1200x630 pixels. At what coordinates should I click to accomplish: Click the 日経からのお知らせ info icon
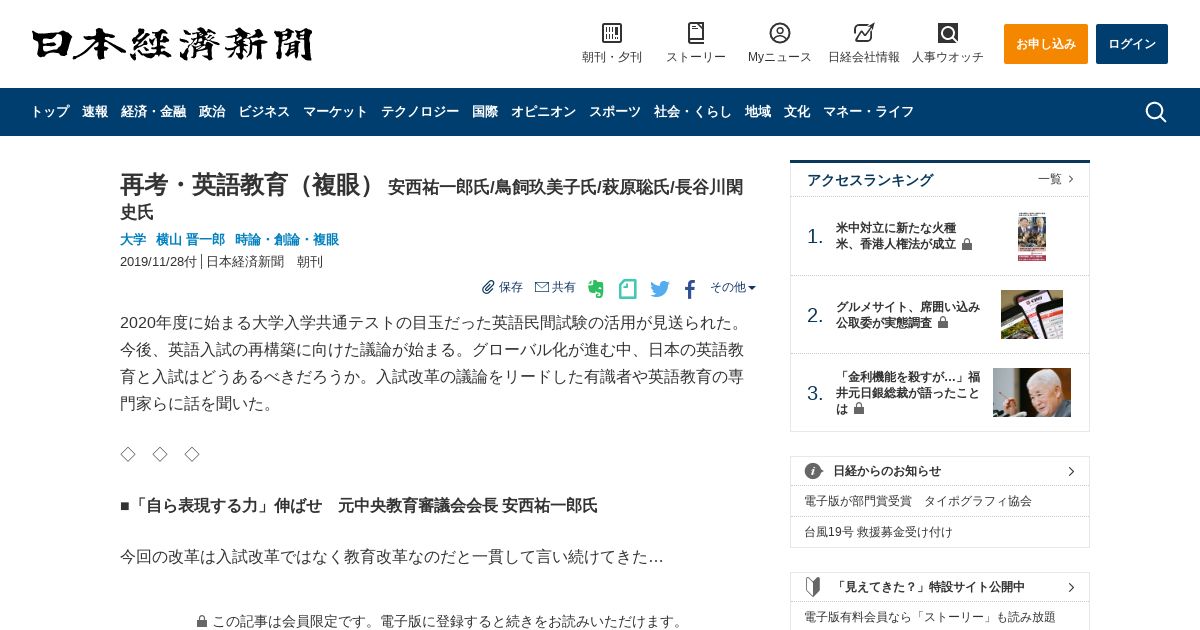tap(814, 471)
